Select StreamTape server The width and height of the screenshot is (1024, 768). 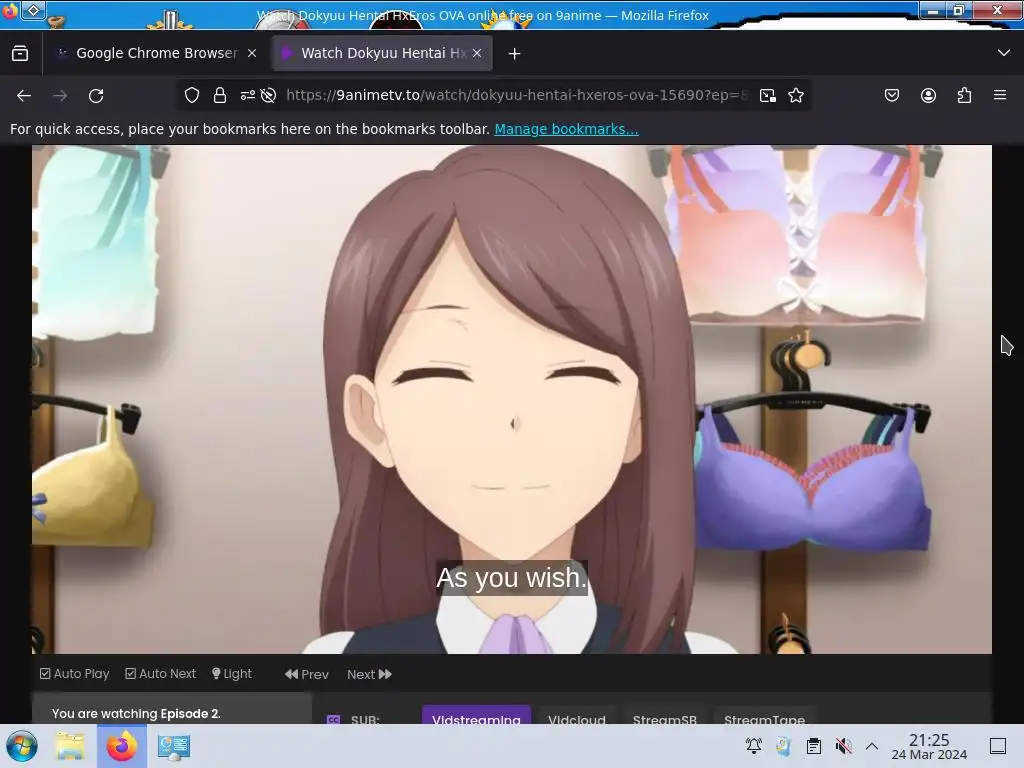[x=765, y=716]
